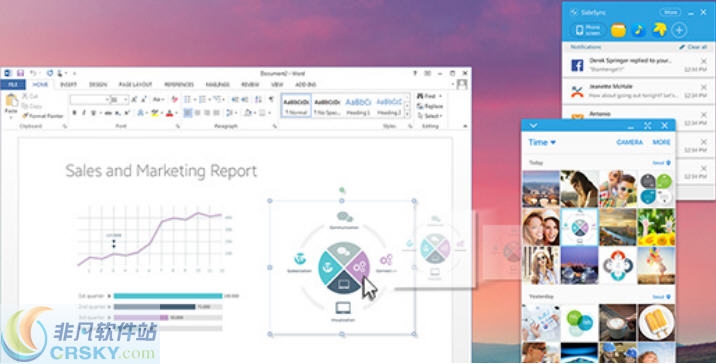Open the Change Case Aa dropdown
This screenshot has width=716, height=364.
(x=158, y=100)
